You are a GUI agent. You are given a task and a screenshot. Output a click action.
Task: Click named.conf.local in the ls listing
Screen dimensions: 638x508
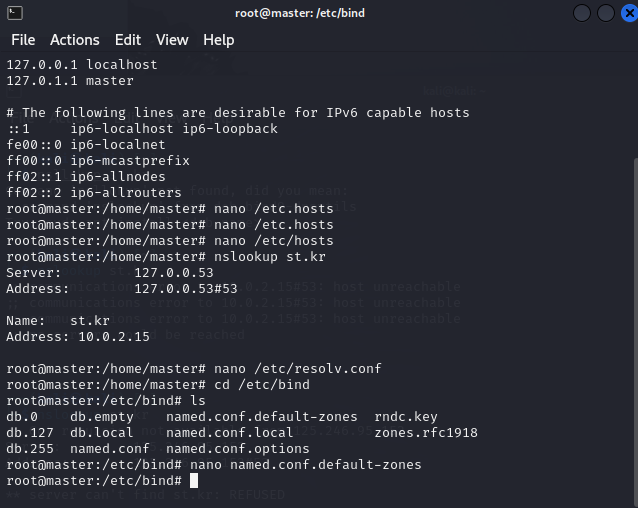pyautogui.click(x=229, y=432)
